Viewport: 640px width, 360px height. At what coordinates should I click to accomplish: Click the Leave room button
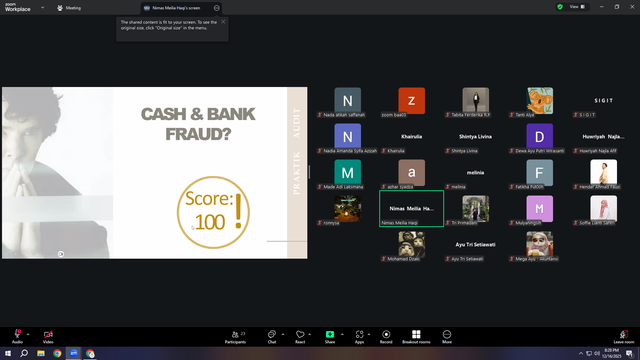pyautogui.click(x=624, y=337)
